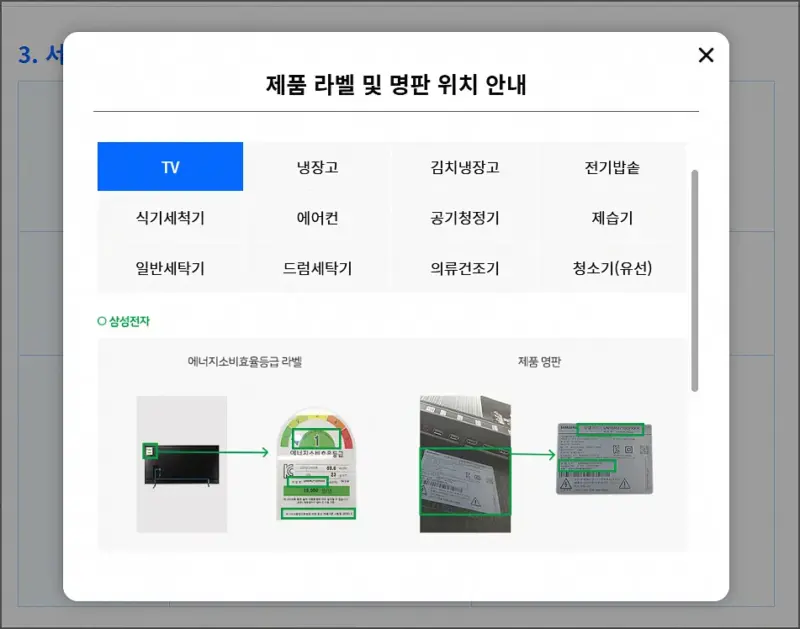
Task: Switch to the 공기청정기 tab
Action: [x=465, y=218]
